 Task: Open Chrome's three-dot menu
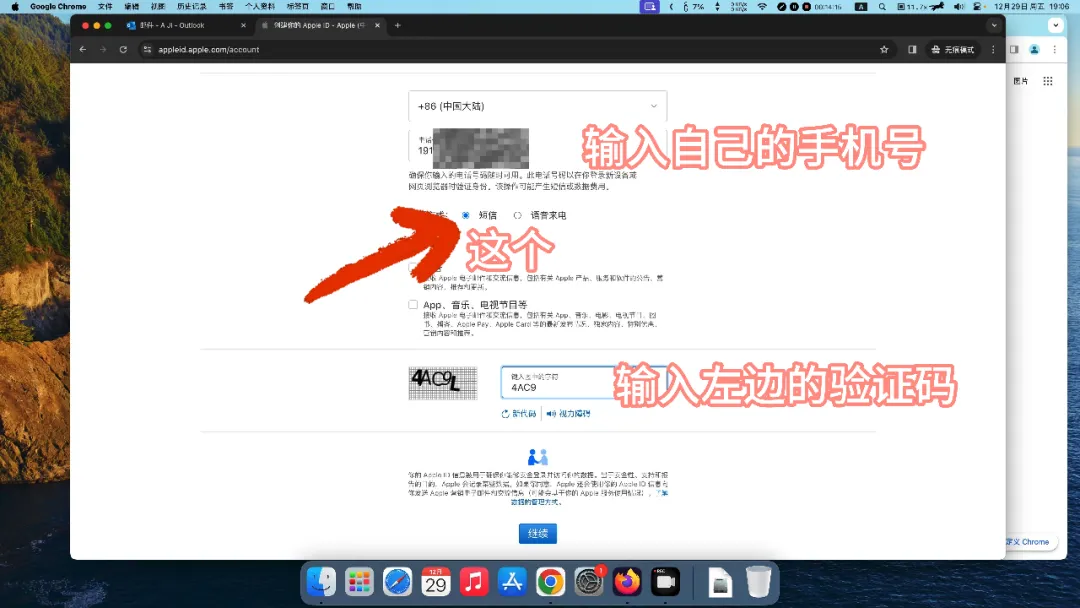(x=993, y=49)
